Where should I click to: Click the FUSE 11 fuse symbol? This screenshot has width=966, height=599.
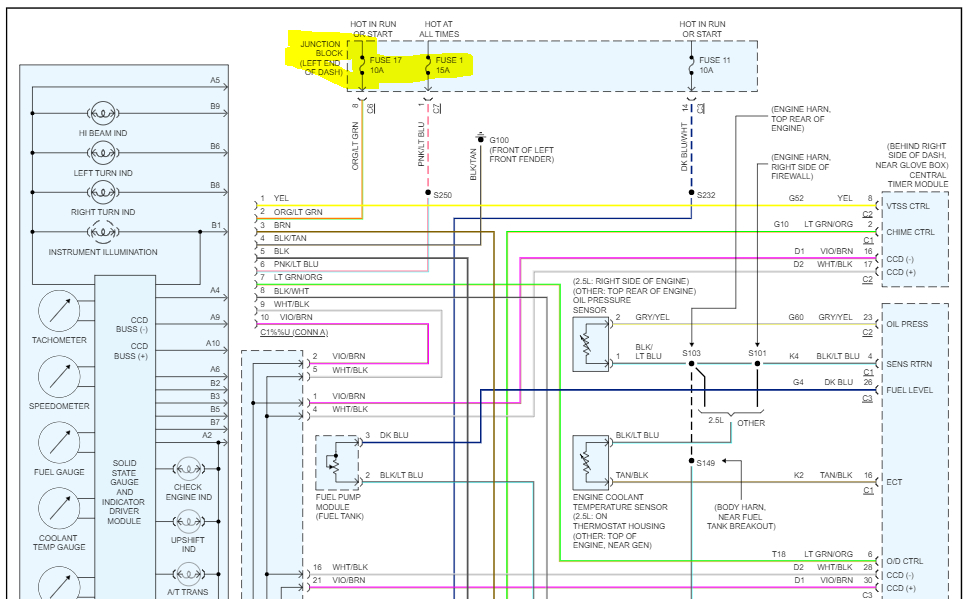(x=692, y=65)
